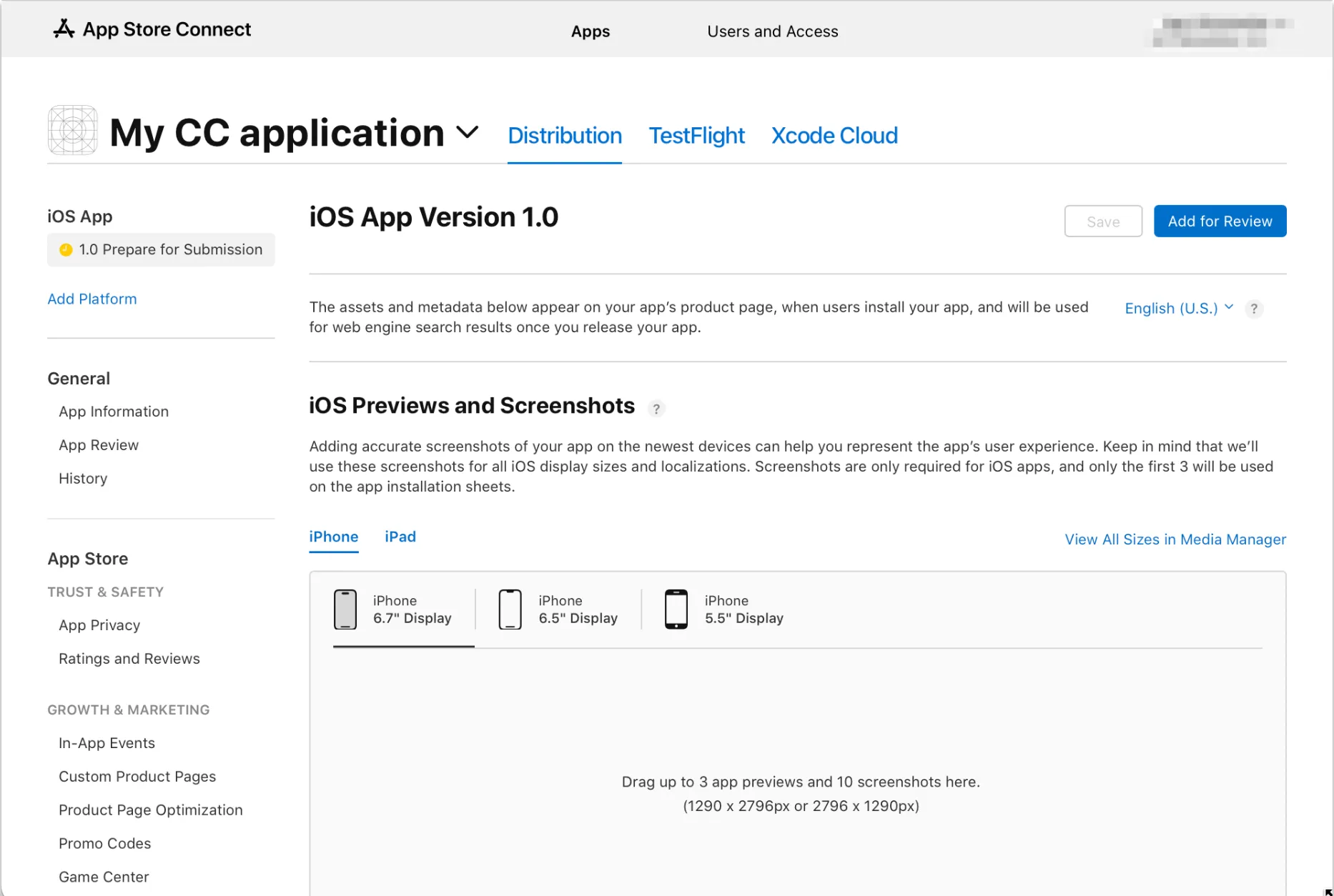
Task: Expand the My CC application app switcher
Action: pos(468,132)
